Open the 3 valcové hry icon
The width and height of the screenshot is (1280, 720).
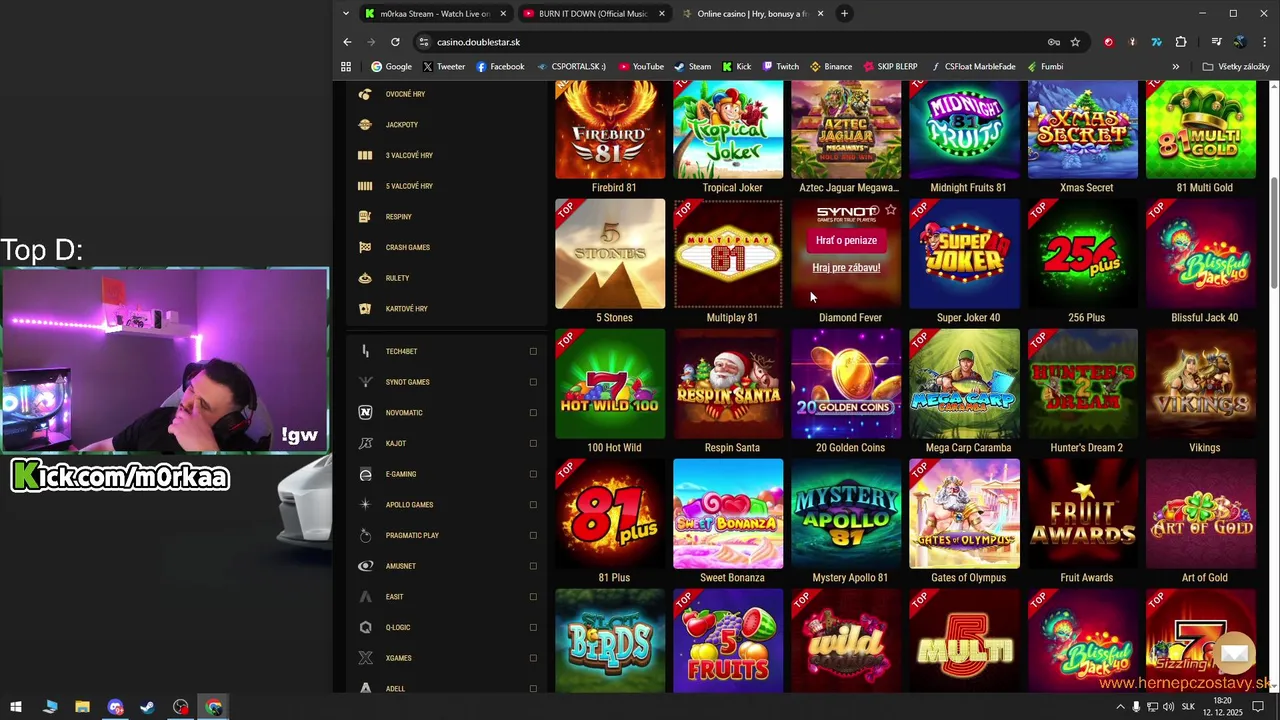click(x=365, y=155)
